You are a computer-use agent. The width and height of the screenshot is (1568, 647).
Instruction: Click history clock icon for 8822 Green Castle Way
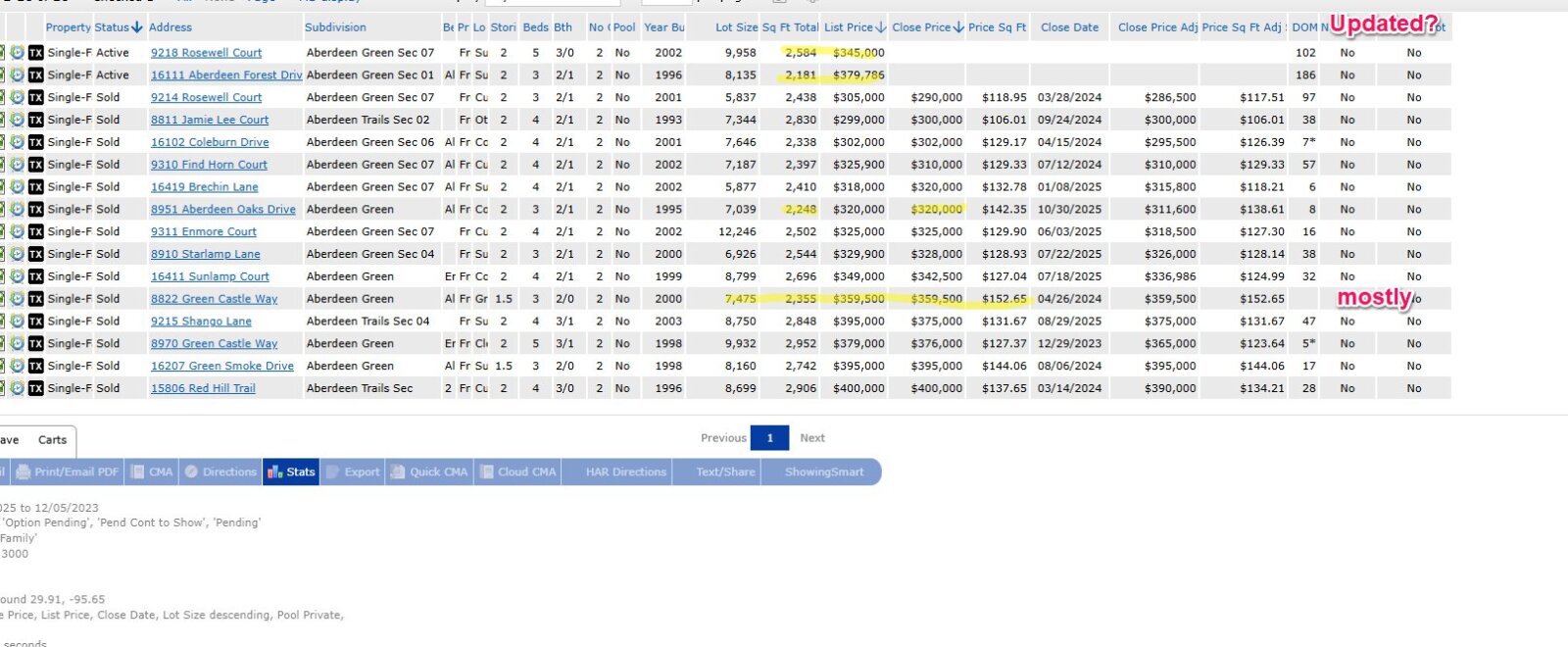[x=18, y=299]
